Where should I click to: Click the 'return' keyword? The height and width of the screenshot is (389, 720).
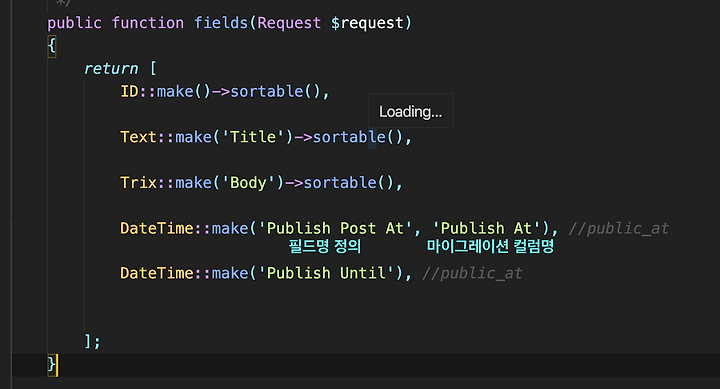pos(111,68)
